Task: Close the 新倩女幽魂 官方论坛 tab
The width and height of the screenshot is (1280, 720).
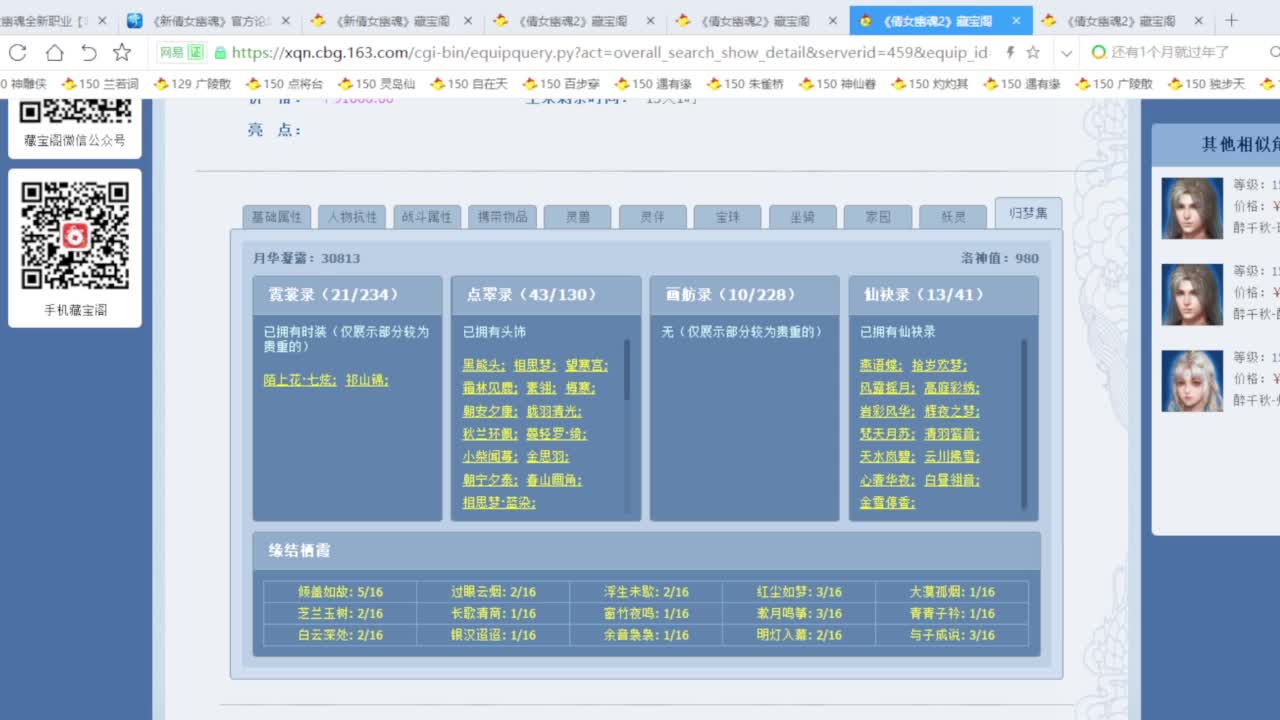Action: (285, 20)
